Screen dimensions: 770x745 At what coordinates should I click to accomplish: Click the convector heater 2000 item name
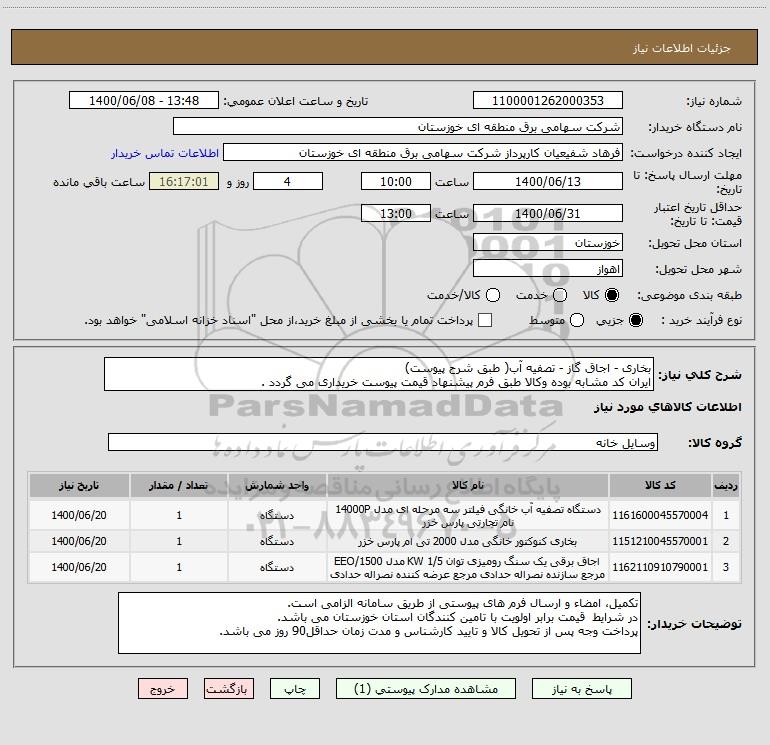(468, 541)
